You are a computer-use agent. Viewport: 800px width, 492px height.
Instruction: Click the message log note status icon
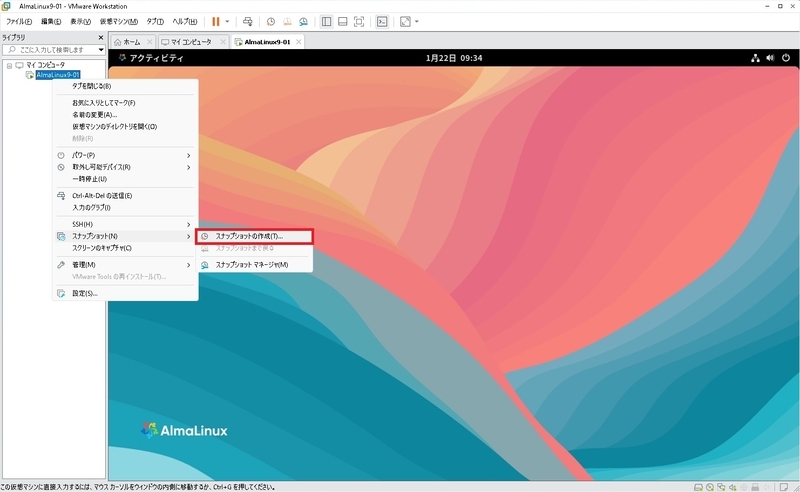784,487
